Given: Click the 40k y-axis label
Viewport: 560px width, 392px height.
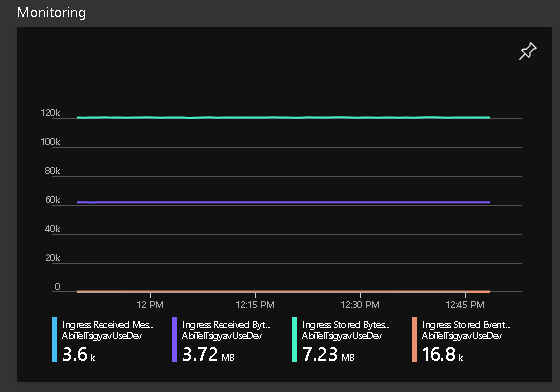Looking at the screenshot, I should point(52,228).
